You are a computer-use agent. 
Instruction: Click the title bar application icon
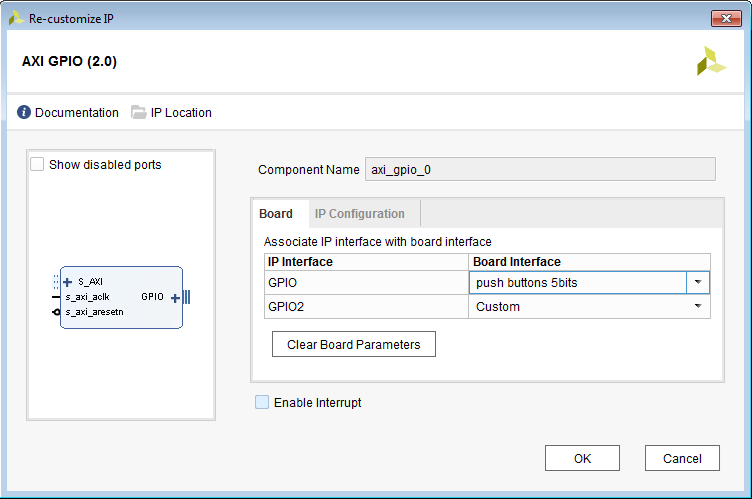(16, 18)
